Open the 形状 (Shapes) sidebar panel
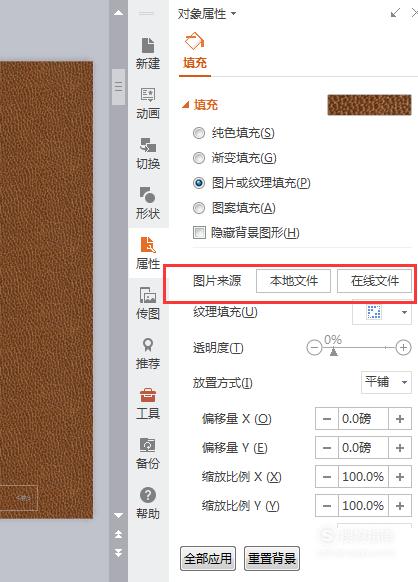Viewport: 418px width, 582px height. [x=148, y=204]
